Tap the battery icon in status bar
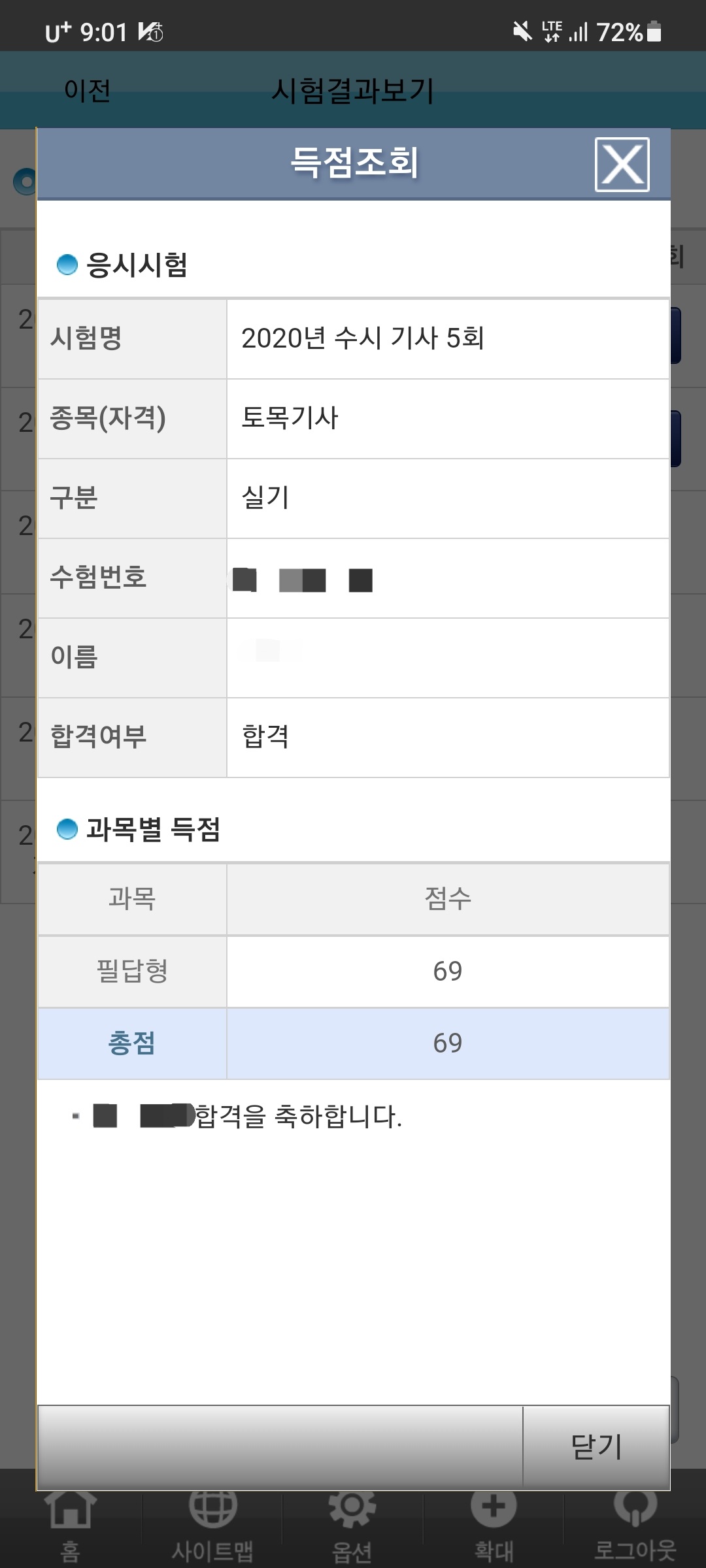Image resolution: width=706 pixels, height=1568 pixels. point(654,31)
